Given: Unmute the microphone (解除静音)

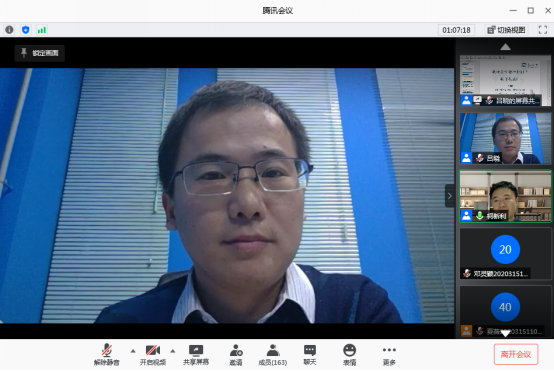Looking at the screenshot, I should (107, 355).
